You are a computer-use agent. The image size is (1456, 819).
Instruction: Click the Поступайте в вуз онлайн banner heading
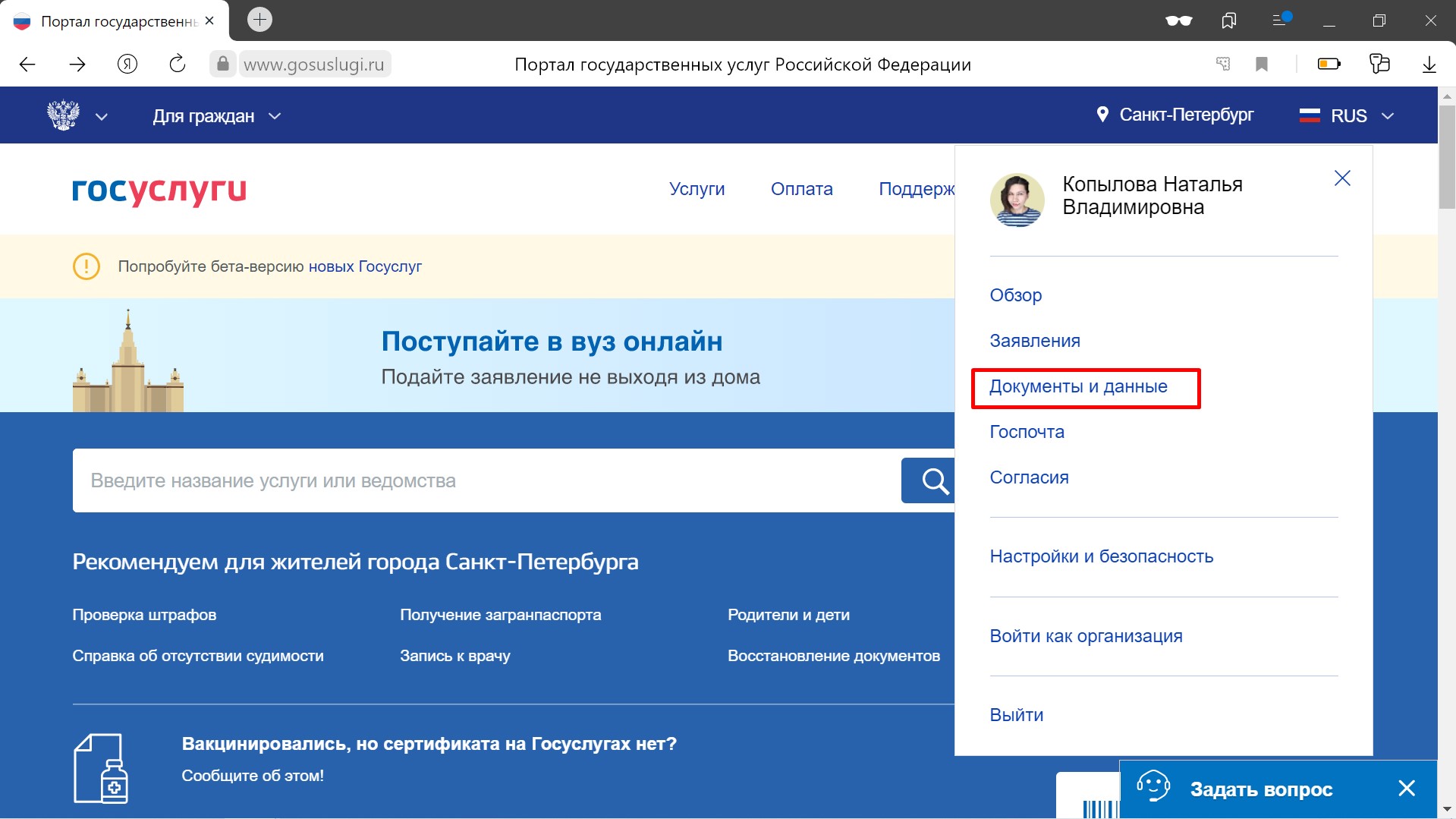pyautogui.click(x=552, y=342)
